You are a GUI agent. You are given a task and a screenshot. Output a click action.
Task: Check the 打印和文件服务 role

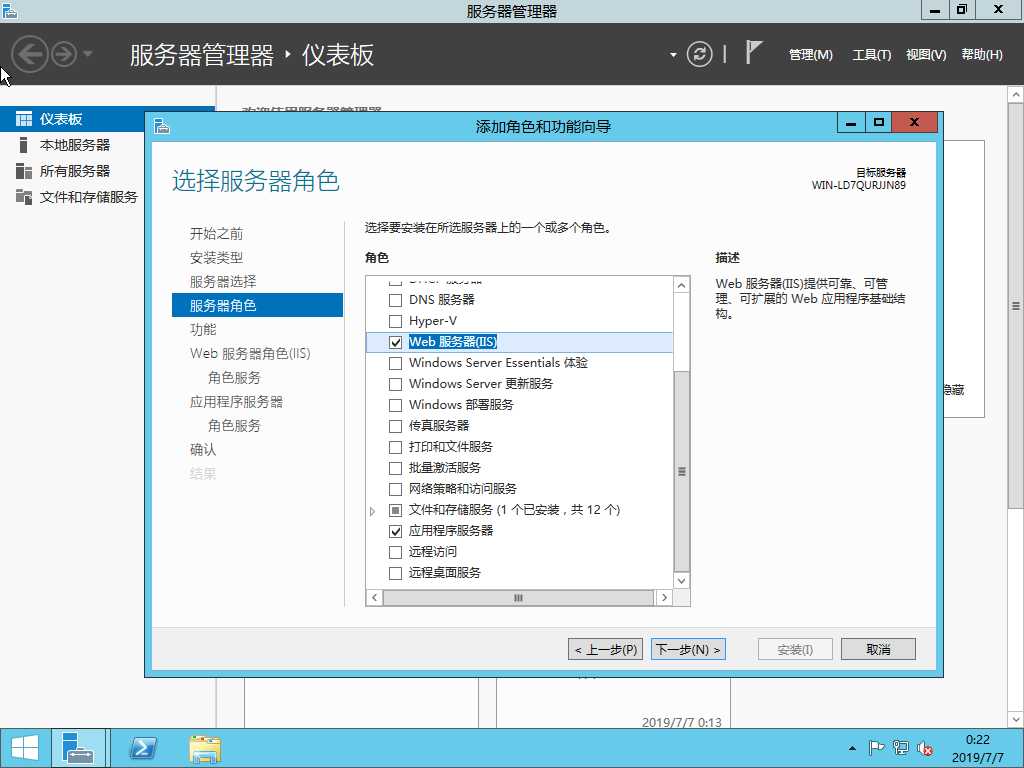point(395,447)
